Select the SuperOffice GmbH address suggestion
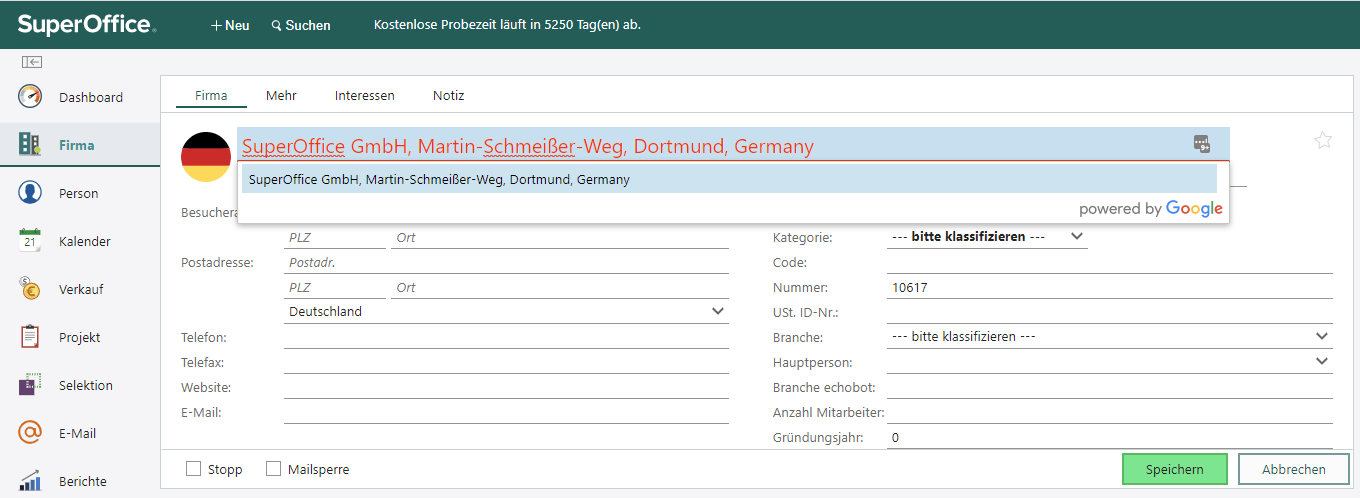 click(x=728, y=180)
